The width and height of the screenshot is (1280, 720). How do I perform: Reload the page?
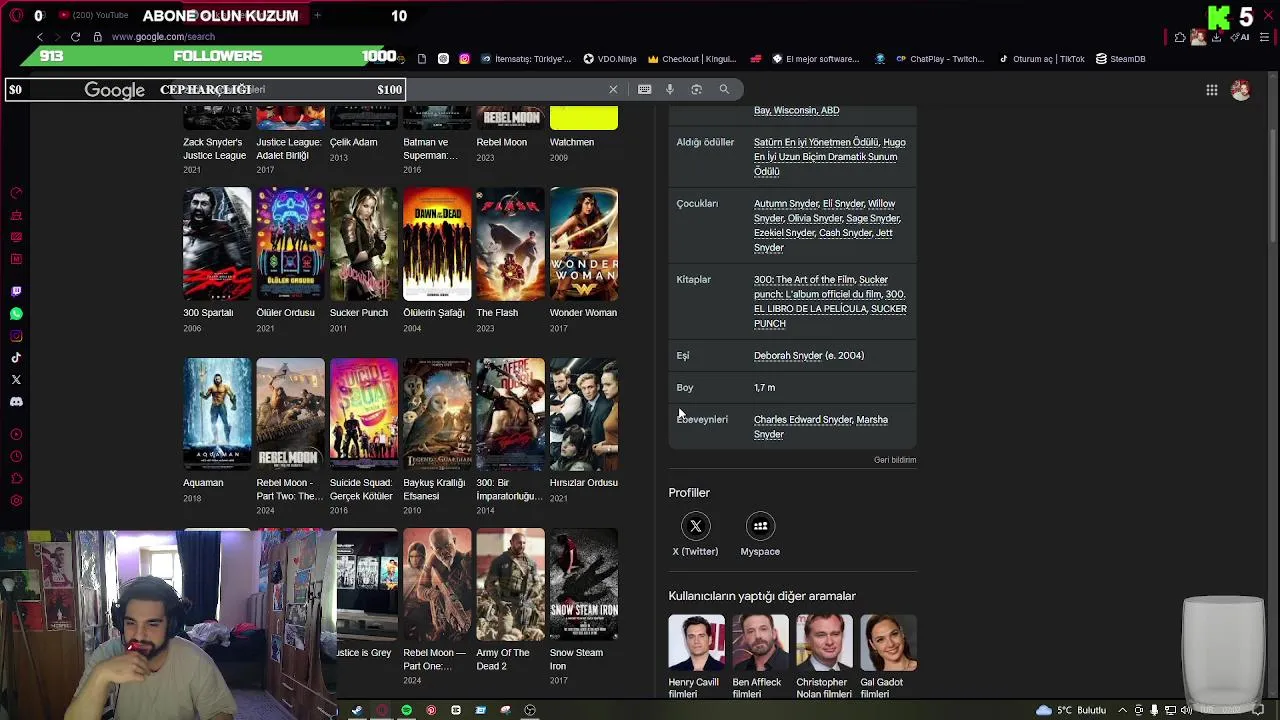tap(75, 37)
